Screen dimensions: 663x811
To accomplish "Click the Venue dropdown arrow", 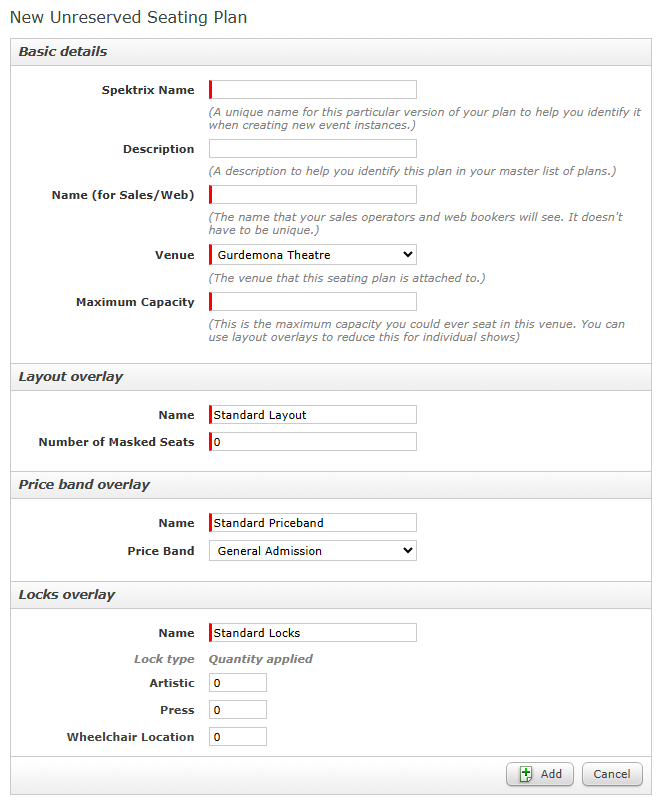I will pyautogui.click(x=408, y=255).
